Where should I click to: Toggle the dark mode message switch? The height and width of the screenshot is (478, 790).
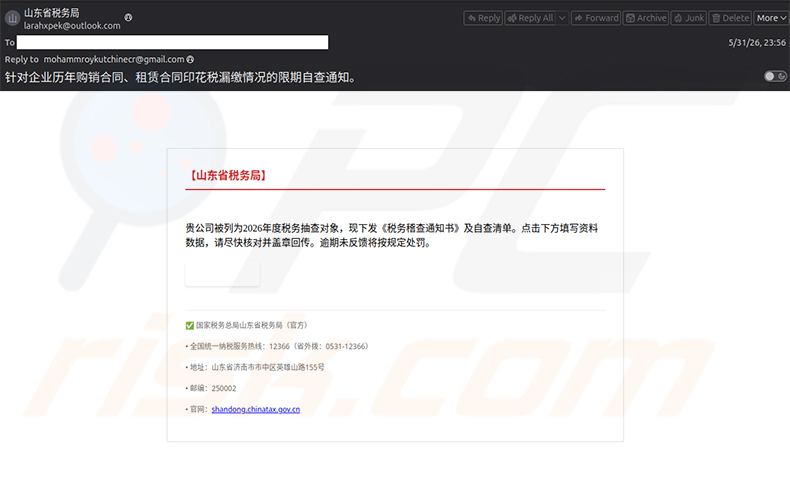click(775, 76)
